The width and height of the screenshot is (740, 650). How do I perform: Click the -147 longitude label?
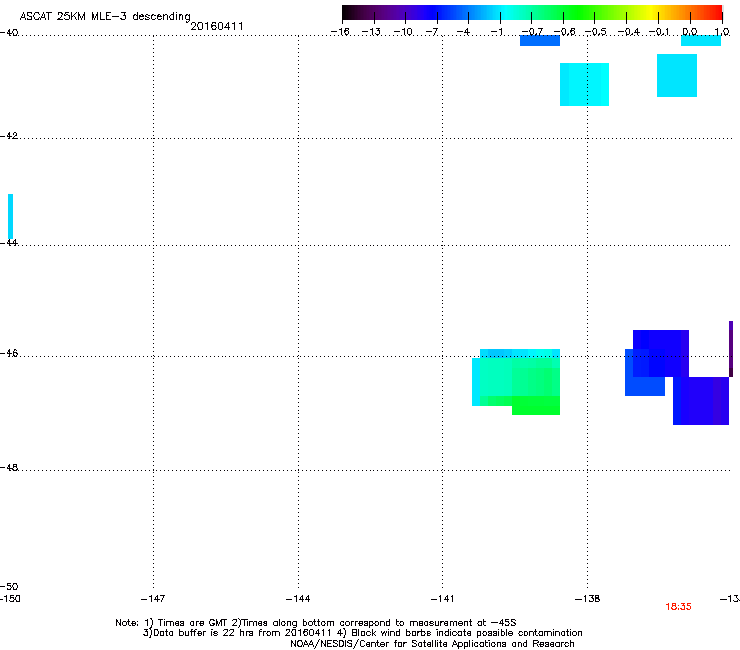click(x=153, y=599)
